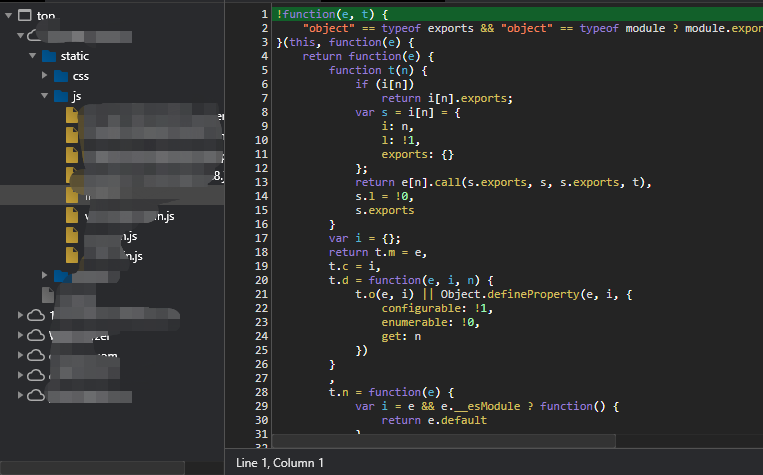Click the file tree horizontal scrollbar
The image size is (763, 475).
tap(92, 468)
